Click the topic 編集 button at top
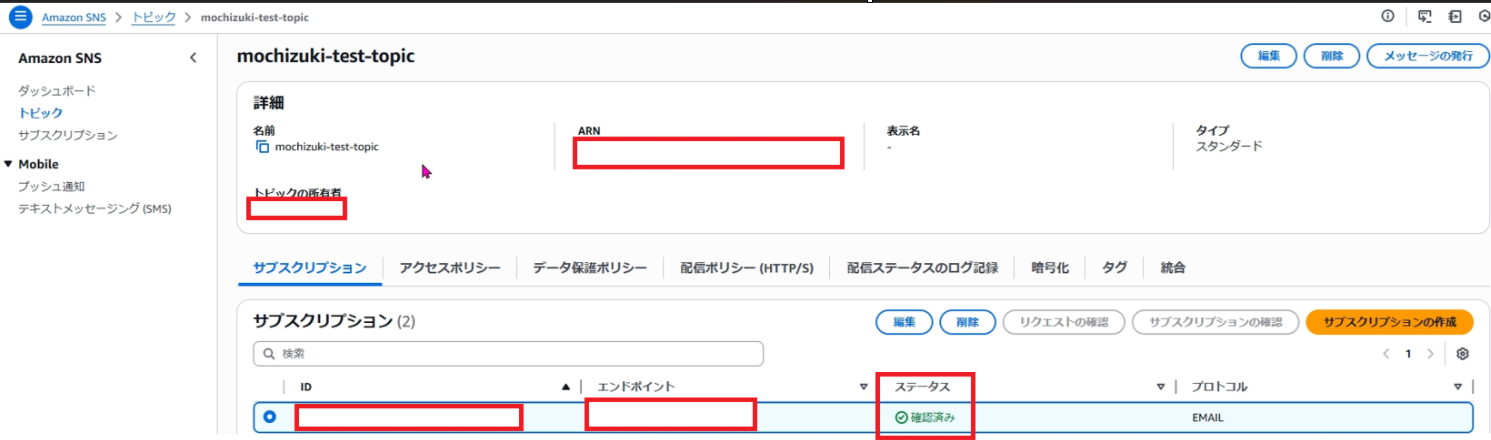 click(1269, 56)
